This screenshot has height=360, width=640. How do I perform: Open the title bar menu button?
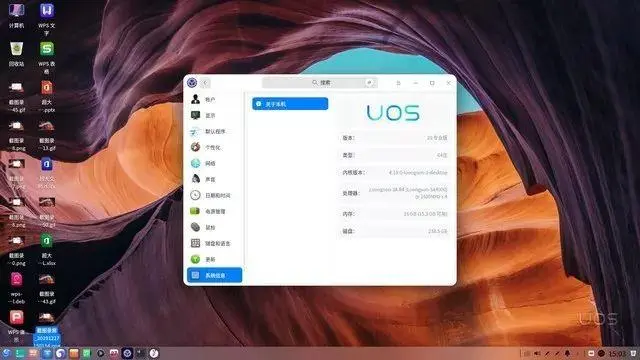tap(398, 83)
